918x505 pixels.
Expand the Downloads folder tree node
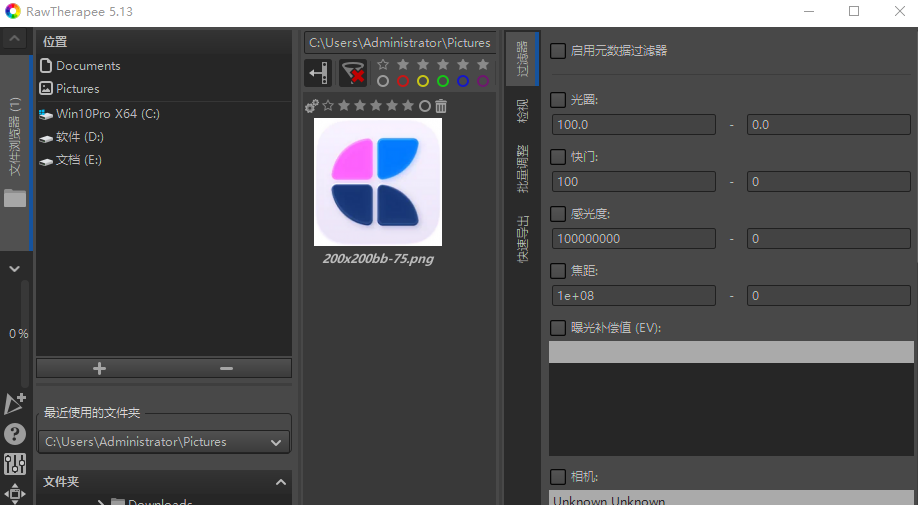click(x=101, y=501)
